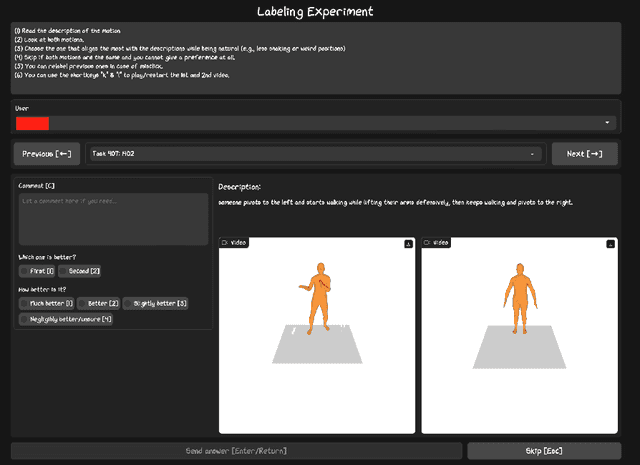Download the second video using its download icon
Screen dimensions: 640x465
click(612, 243)
